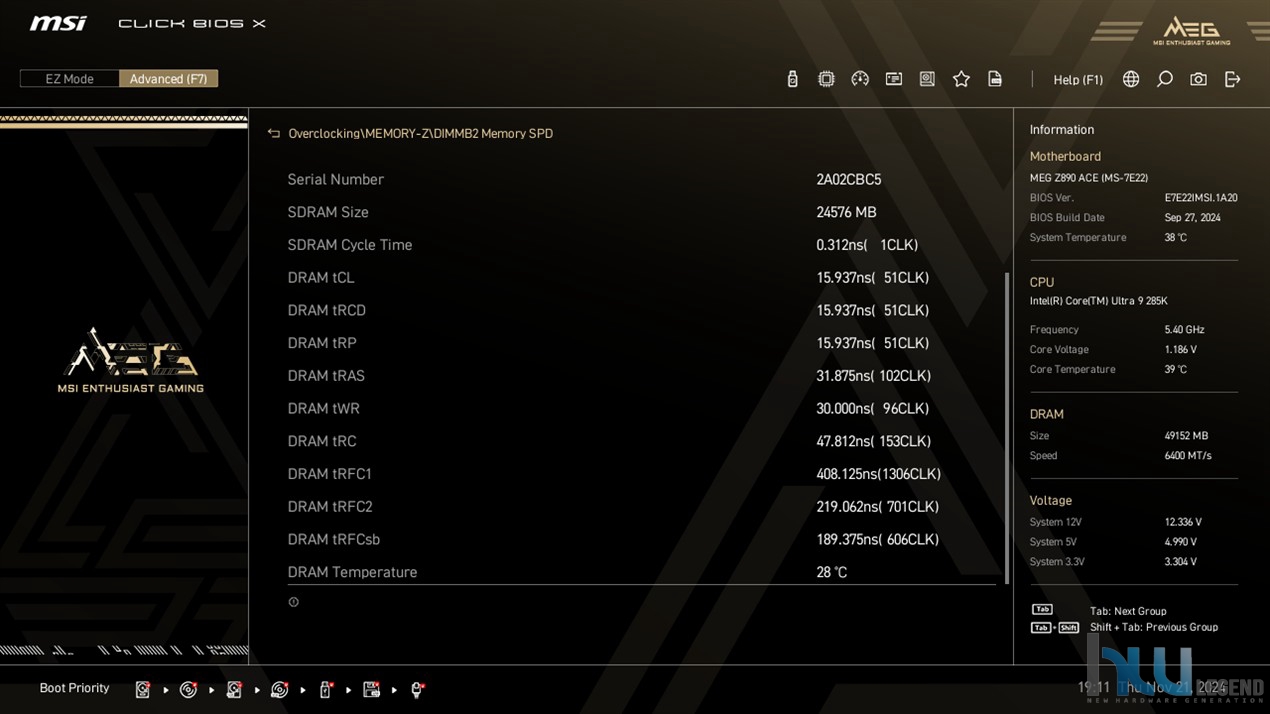Select the DRAM Temperature row

coord(641,572)
